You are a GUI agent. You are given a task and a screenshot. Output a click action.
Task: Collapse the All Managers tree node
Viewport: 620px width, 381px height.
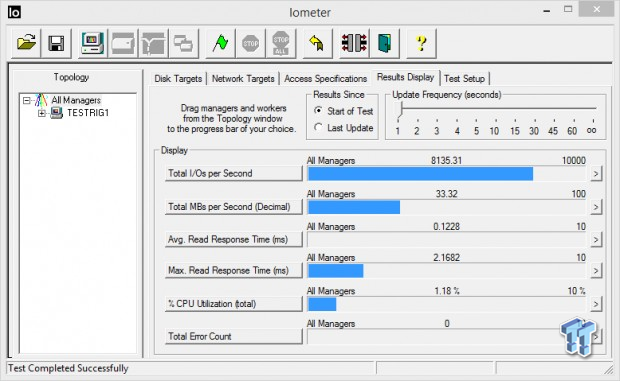click(26, 100)
